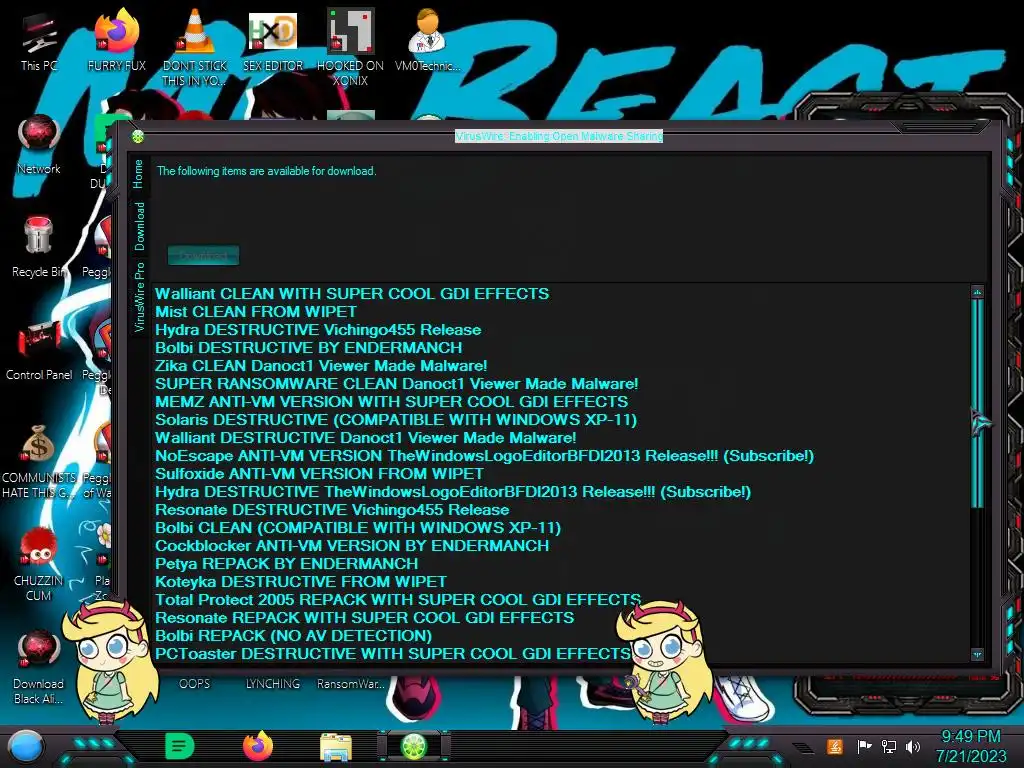The image size is (1024, 768).
Task: Launch Firefox from the taskbar
Action: click(x=258, y=746)
